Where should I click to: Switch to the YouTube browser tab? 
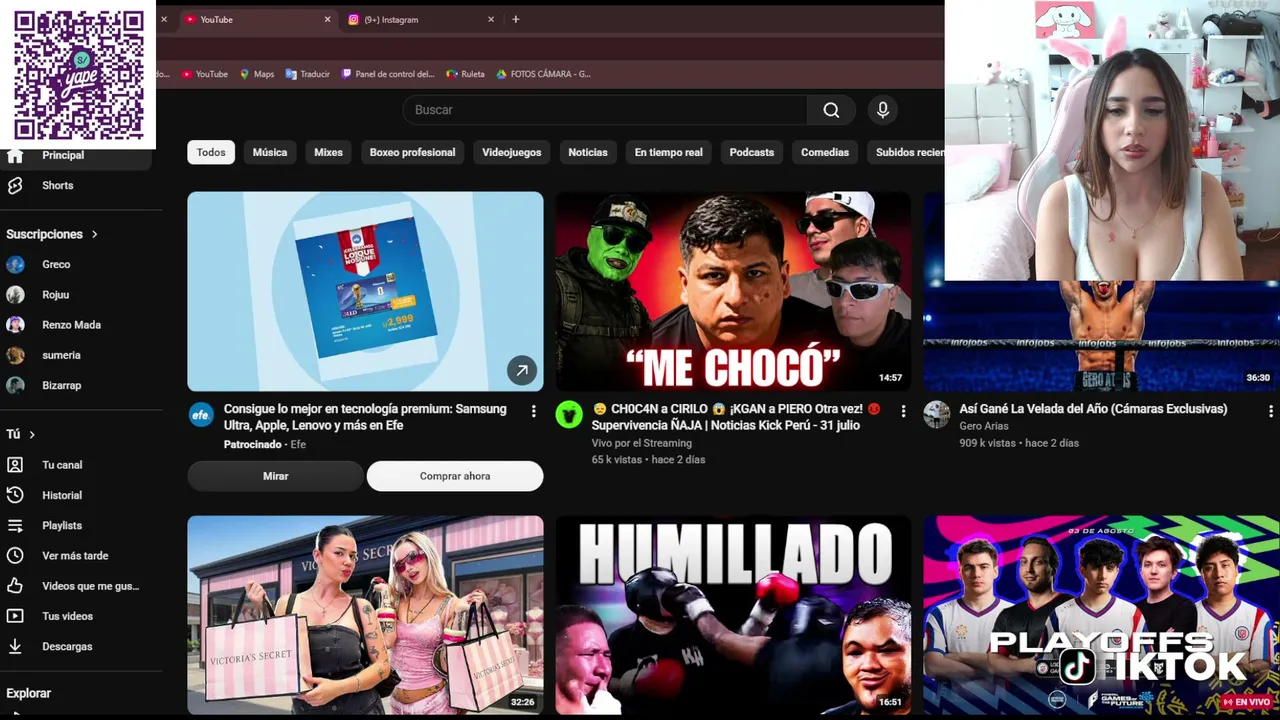pyautogui.click(x=258, y=19)
